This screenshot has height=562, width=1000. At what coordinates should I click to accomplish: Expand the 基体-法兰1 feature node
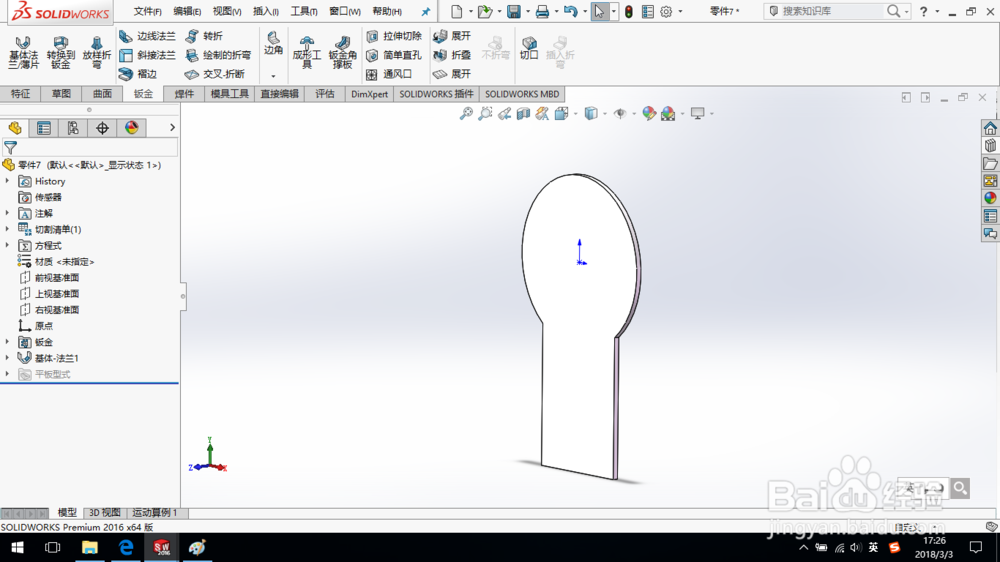click(8, 358)
